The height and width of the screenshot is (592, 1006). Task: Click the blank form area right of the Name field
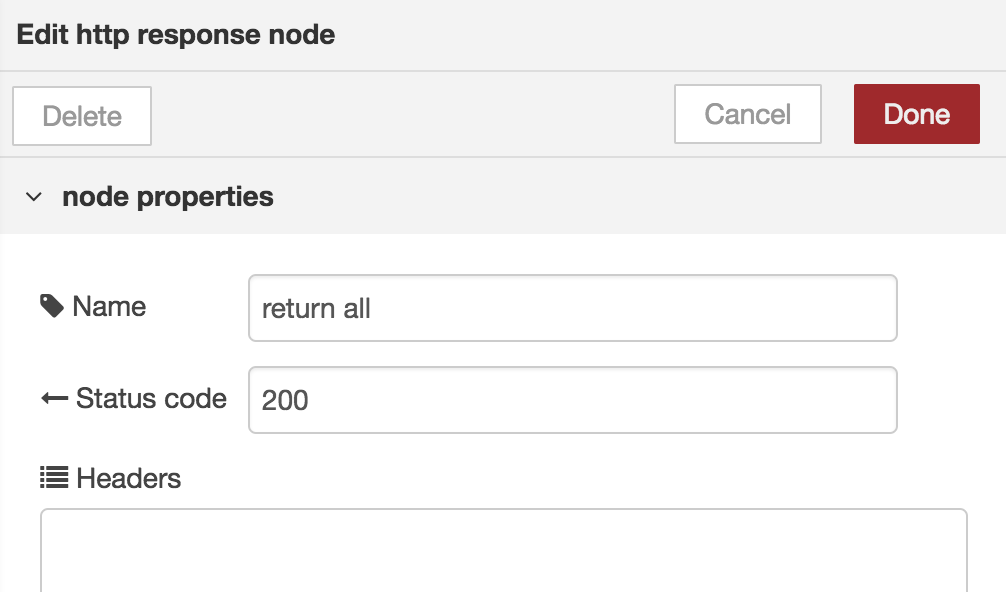(951, 308)
